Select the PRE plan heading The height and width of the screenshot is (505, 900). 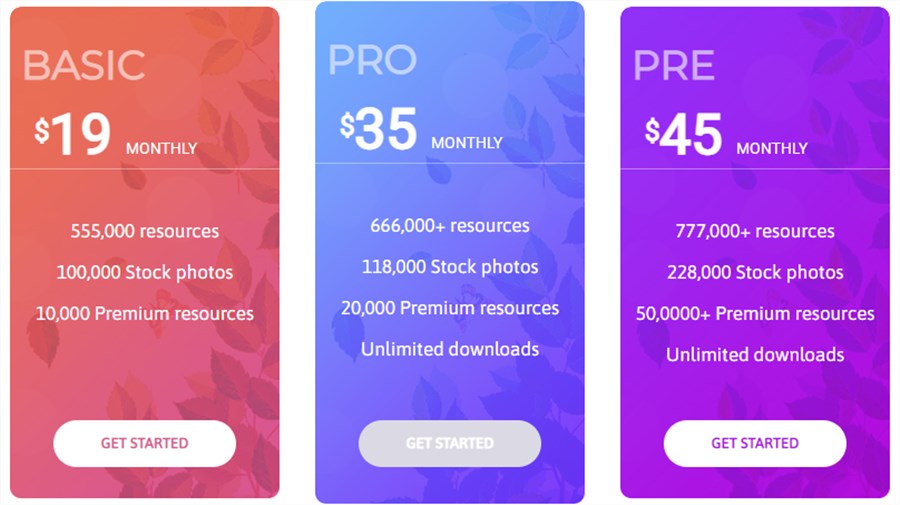coord(674,65)
